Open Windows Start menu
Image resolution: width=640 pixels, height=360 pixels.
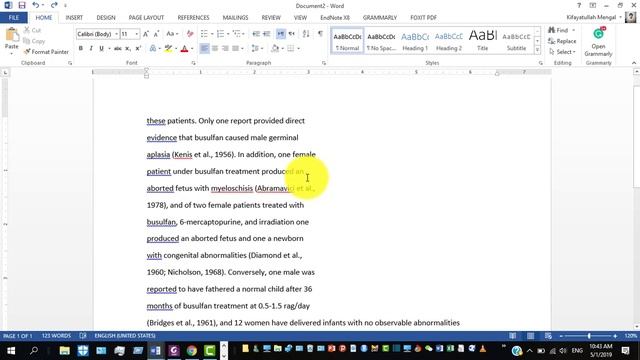pos(11,350)
